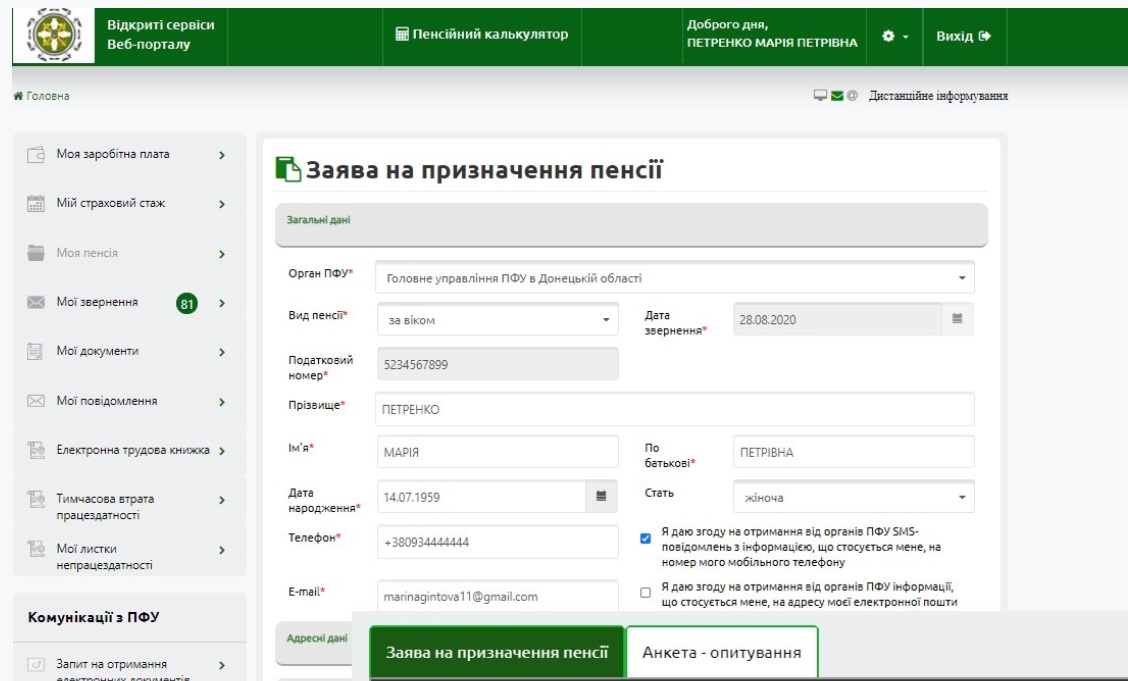Viewport: 1128px width, 681px height.
Task: Check the e-mail information consent checkbox
Action: [645, 593]
